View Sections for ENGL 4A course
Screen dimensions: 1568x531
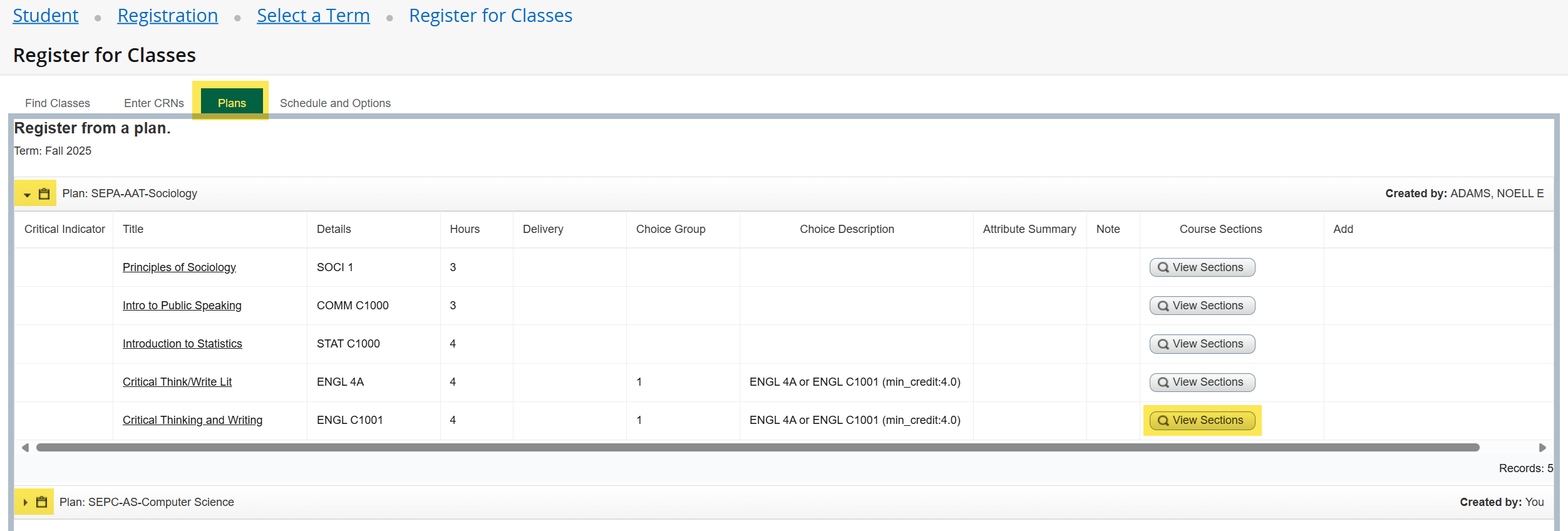pos(1202,383)
